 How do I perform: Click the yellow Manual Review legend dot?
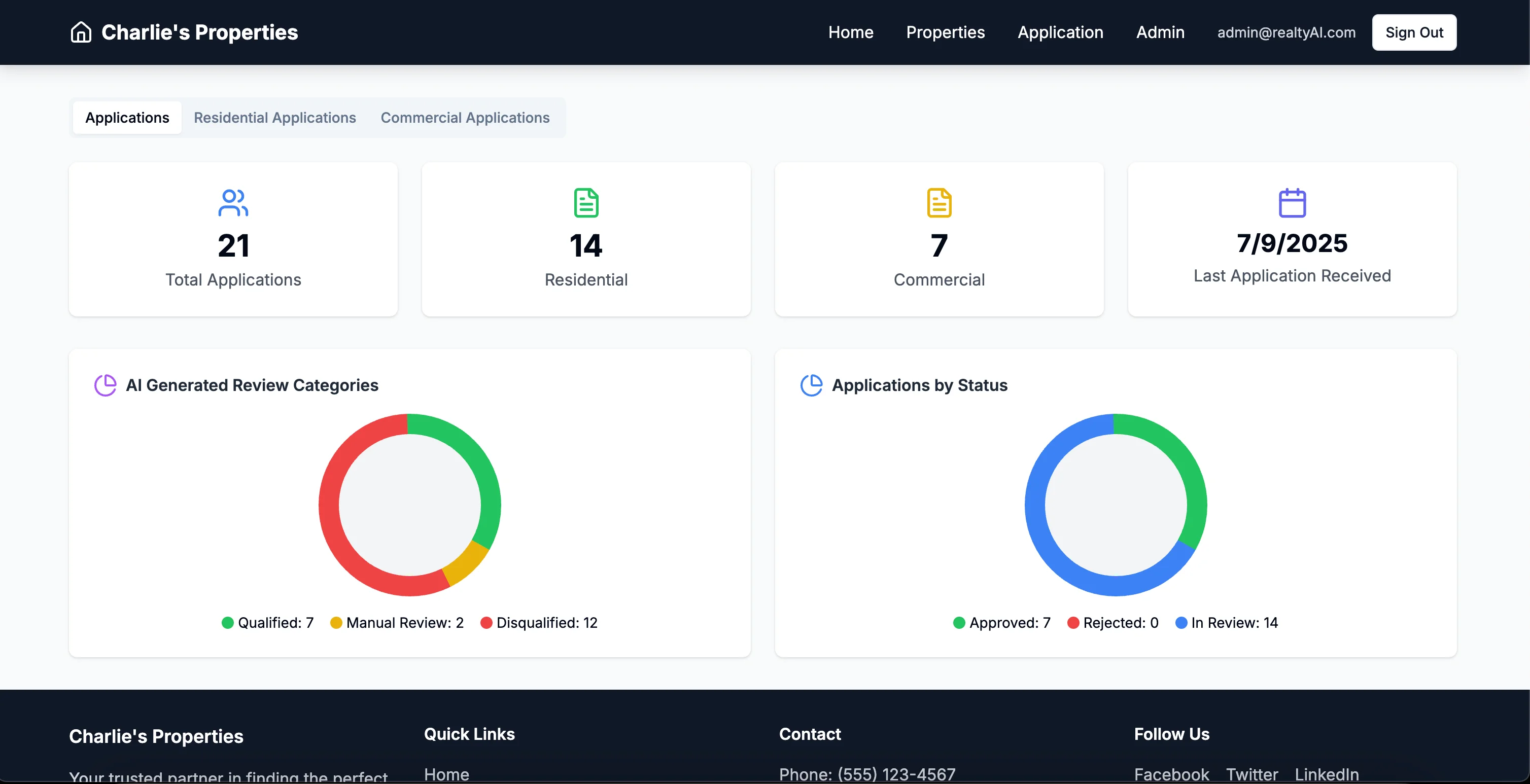[x=336, y=622]
